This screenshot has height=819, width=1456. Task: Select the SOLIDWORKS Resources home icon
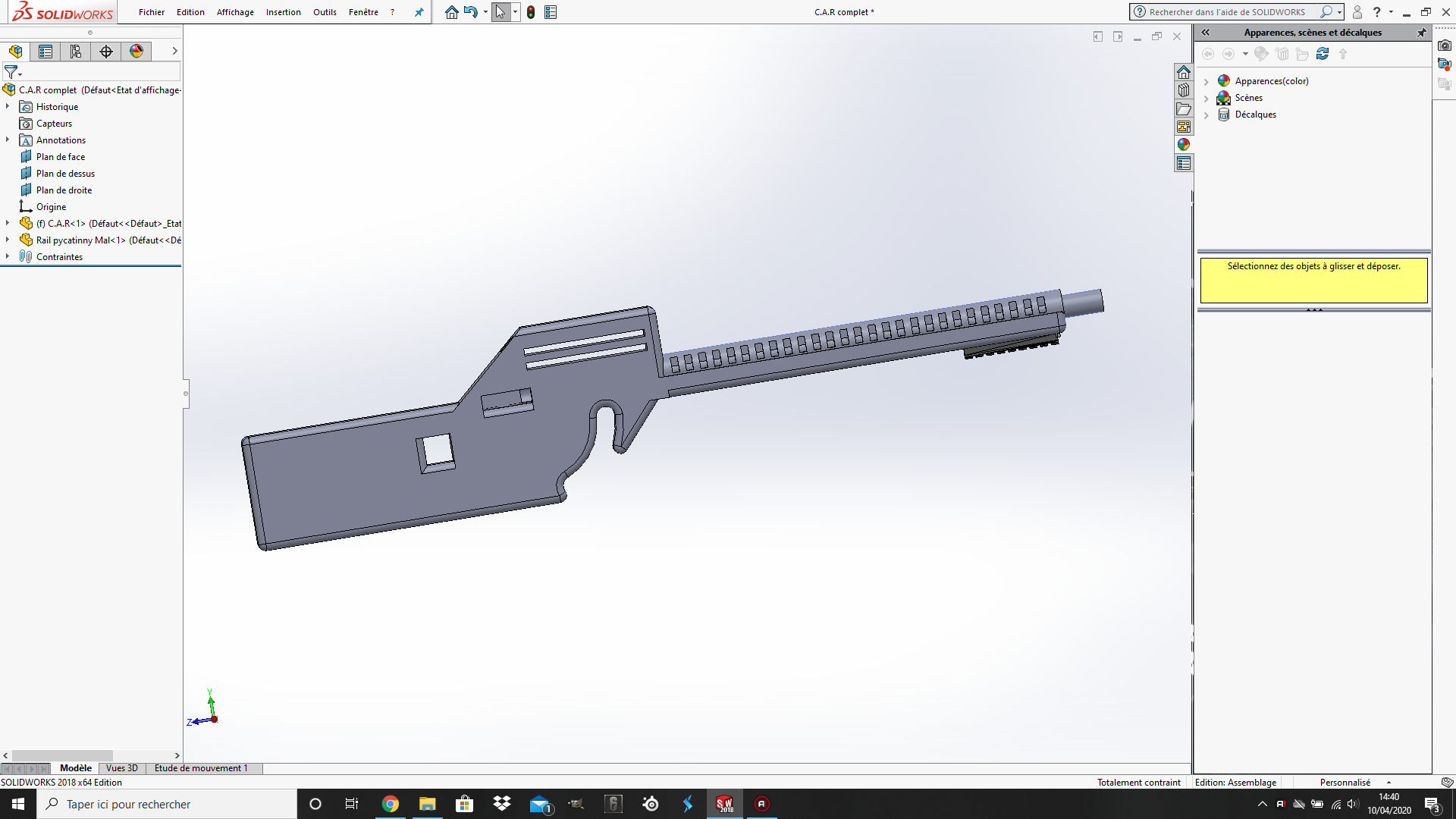coord(1184,73)
